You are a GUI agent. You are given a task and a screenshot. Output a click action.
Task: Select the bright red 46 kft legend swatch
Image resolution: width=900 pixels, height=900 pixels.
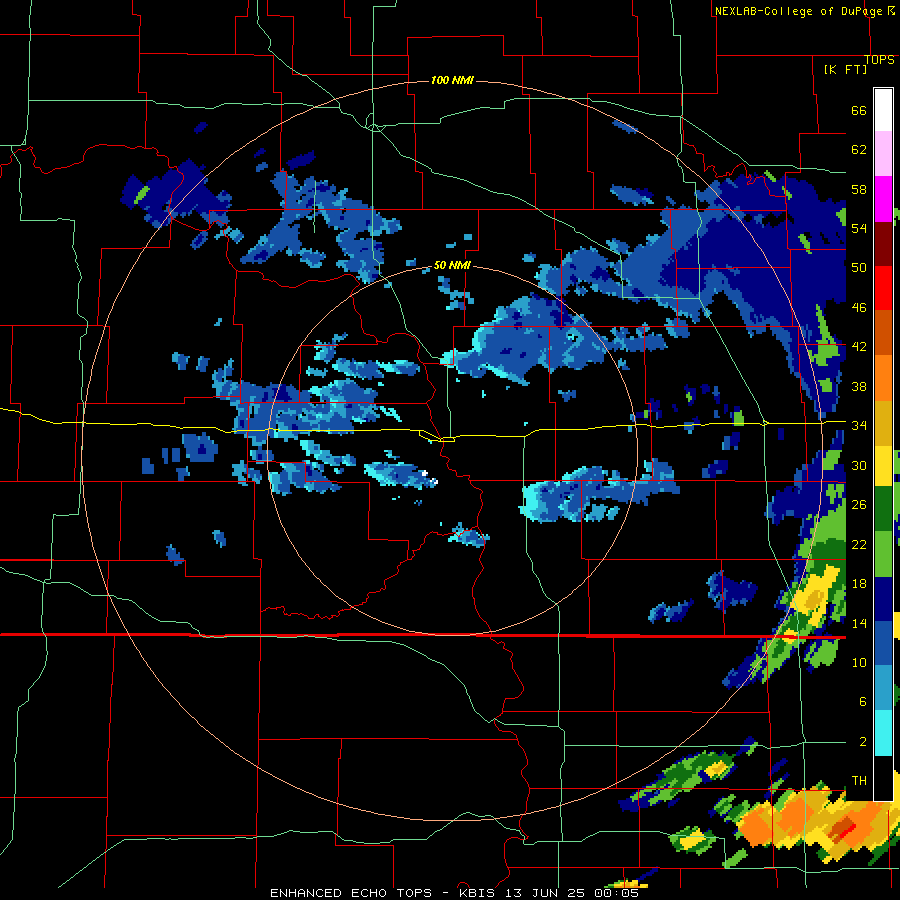point(883,289)
